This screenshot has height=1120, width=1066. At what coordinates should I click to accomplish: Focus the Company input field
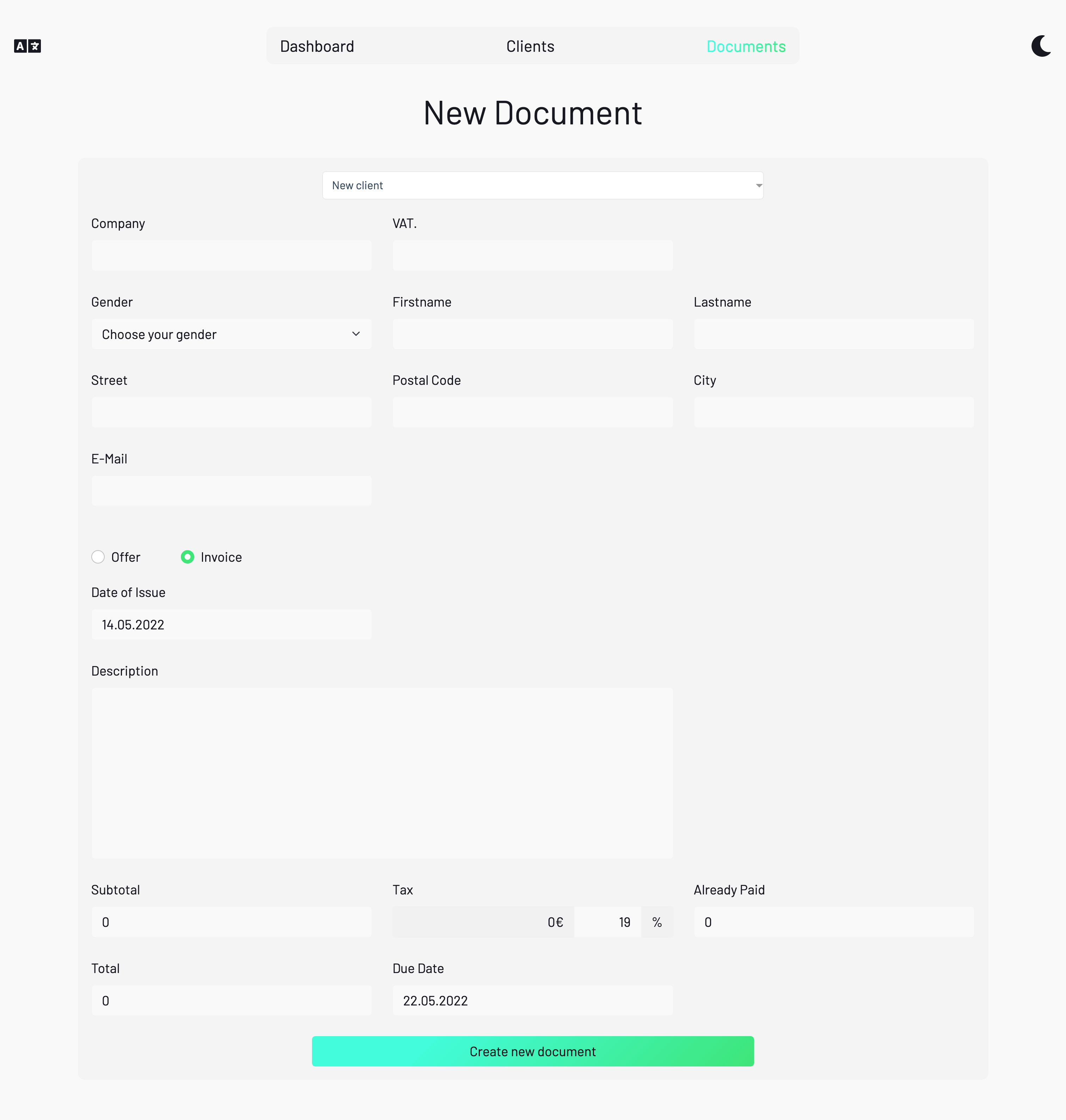tap(231, 255)
